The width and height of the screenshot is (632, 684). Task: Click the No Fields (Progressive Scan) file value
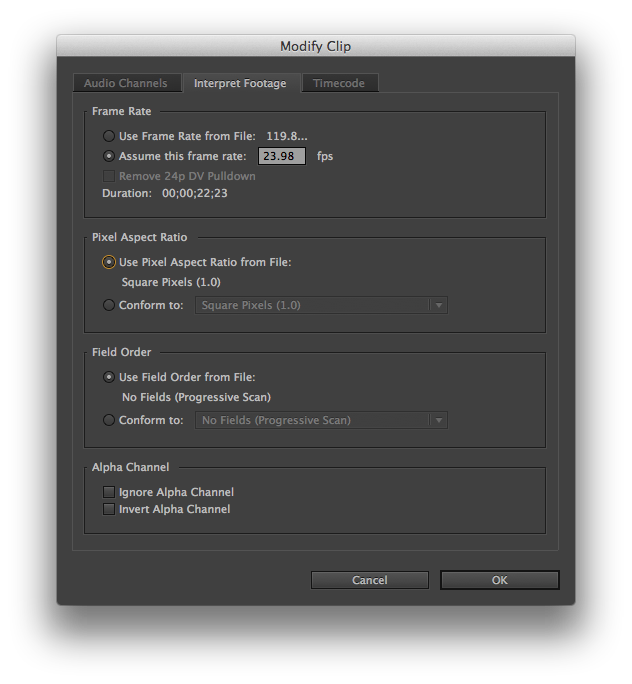pyautogui.click(x=197, y=397)
